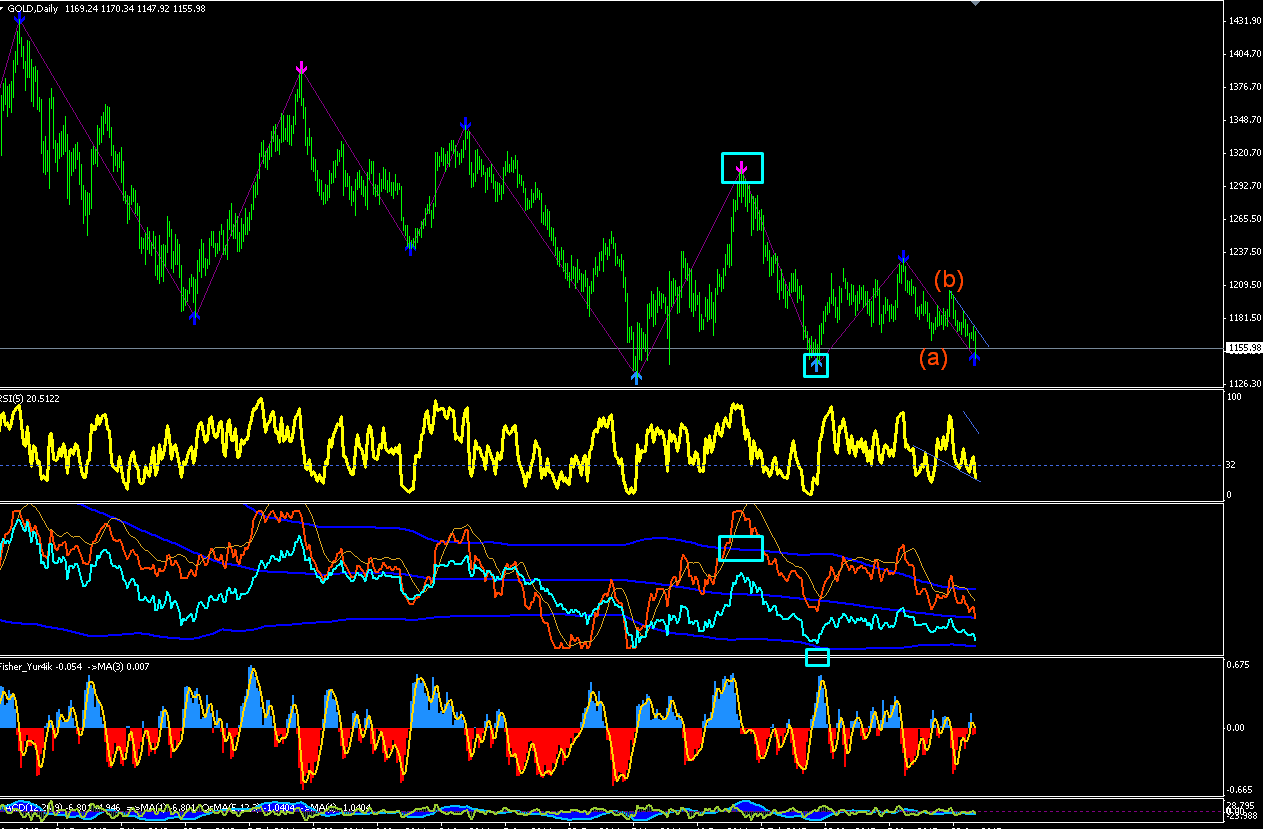Select the orange (b) wave label

(x=949, y=280)
